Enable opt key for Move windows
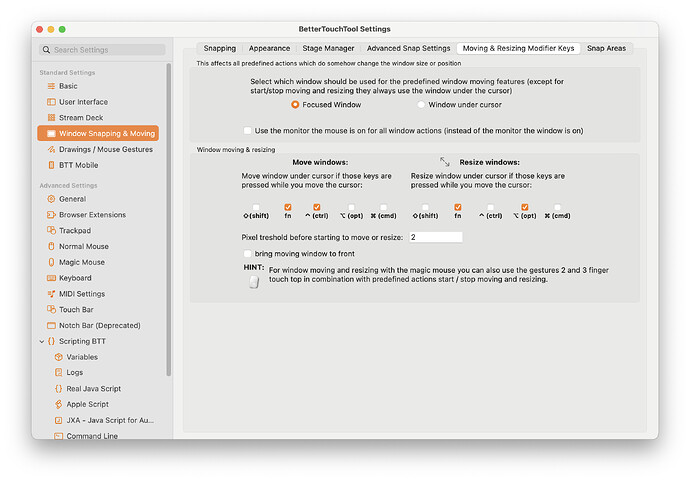 click(x=351, y=207)
